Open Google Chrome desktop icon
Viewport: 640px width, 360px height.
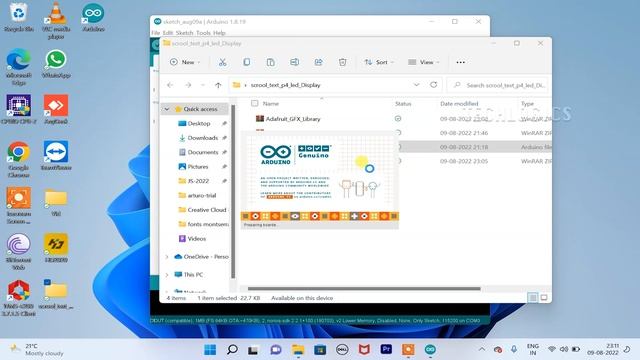(19, 159)
